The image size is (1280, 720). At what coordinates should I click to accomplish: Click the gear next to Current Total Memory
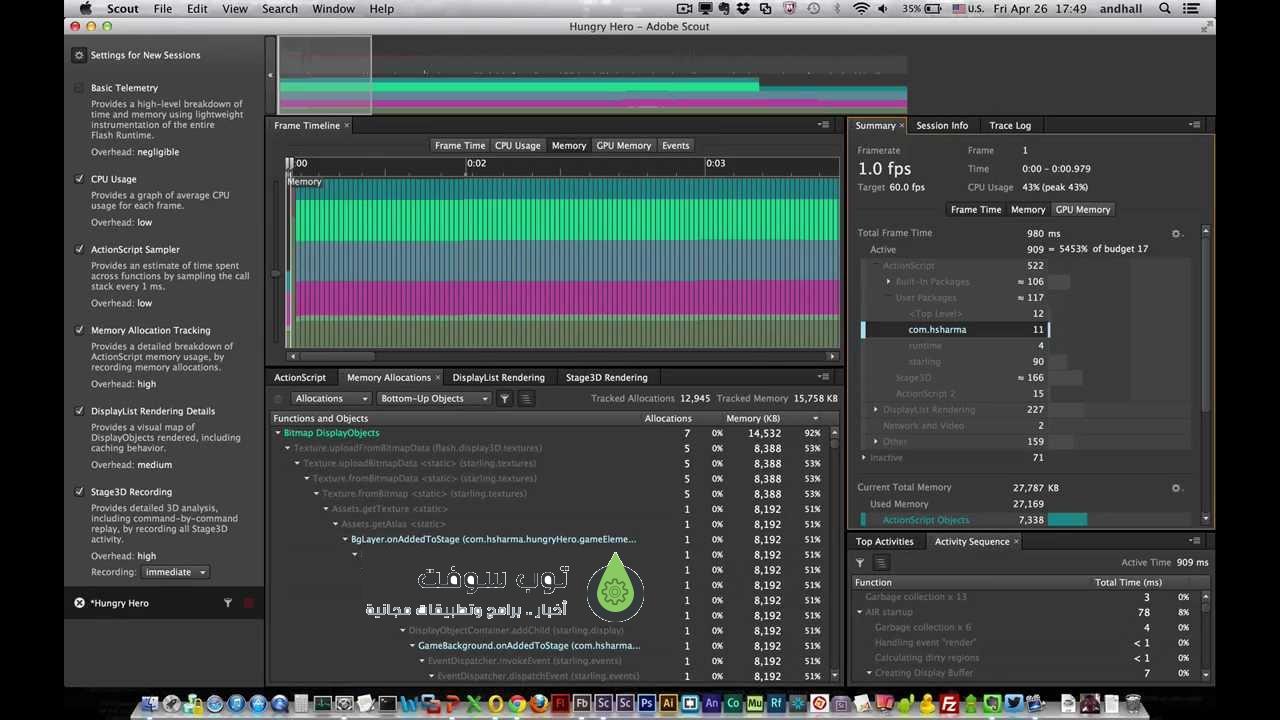(1177, 488)
